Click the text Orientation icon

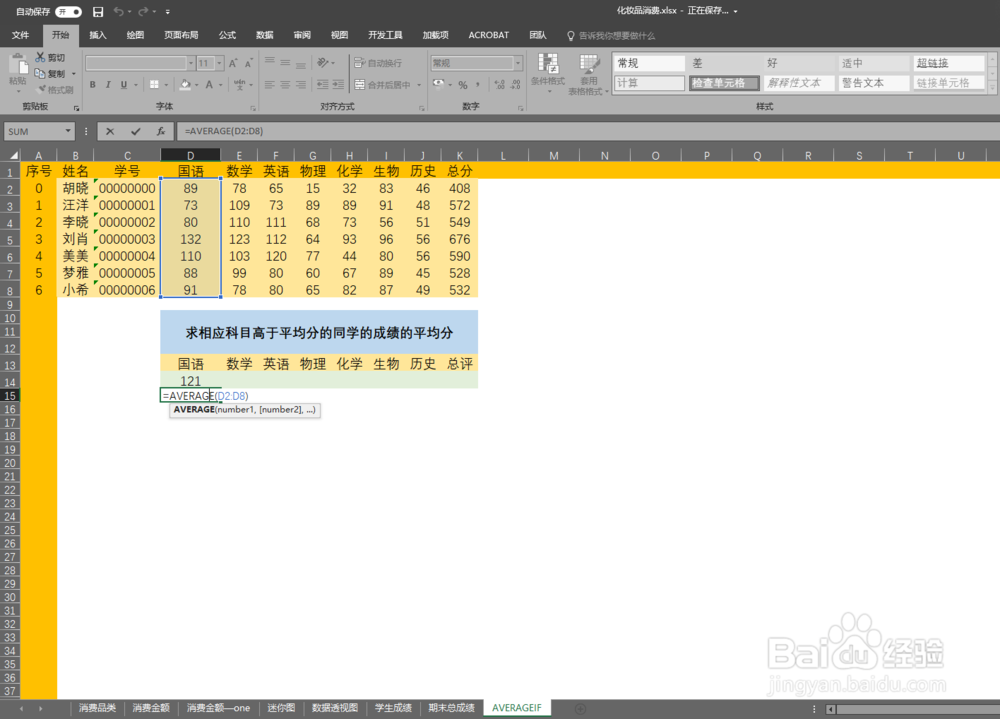[323, 63]
